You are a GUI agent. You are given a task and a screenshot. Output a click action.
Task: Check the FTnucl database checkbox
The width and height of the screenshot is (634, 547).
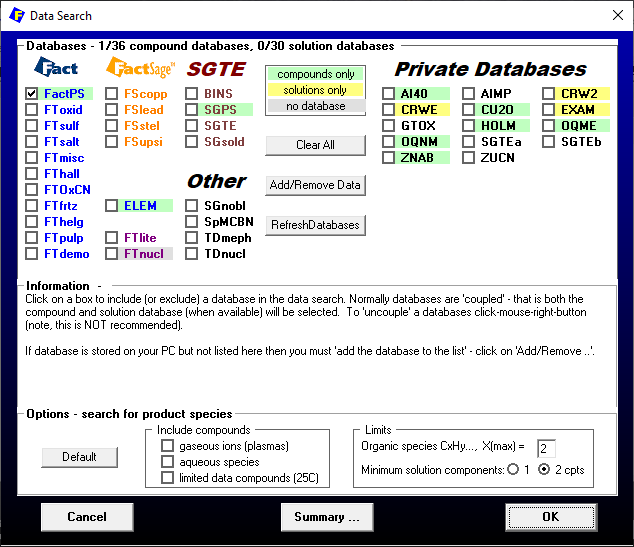[112, 254]
